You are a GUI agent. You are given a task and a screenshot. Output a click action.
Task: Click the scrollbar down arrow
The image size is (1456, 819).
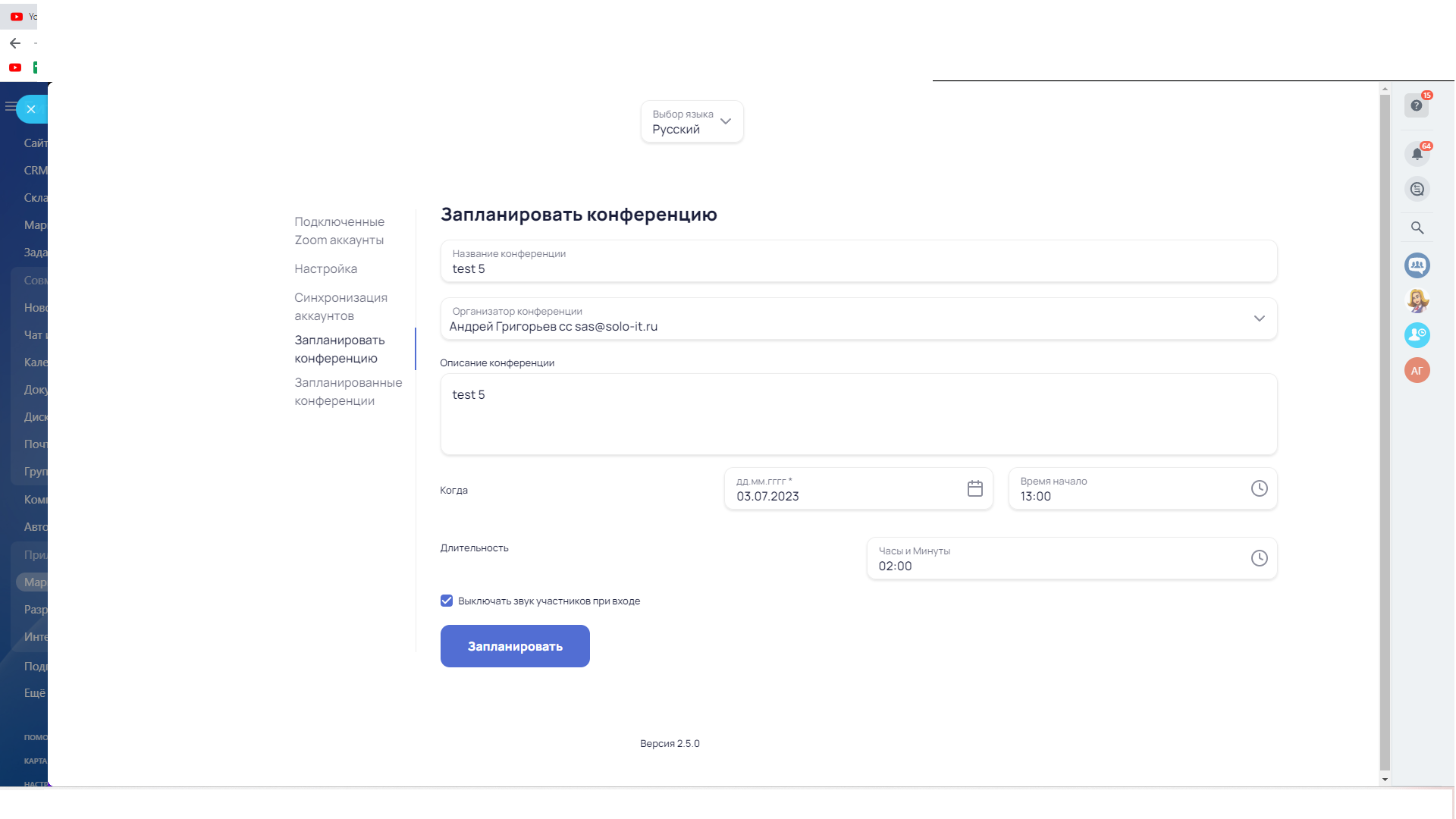[1385, 780]
